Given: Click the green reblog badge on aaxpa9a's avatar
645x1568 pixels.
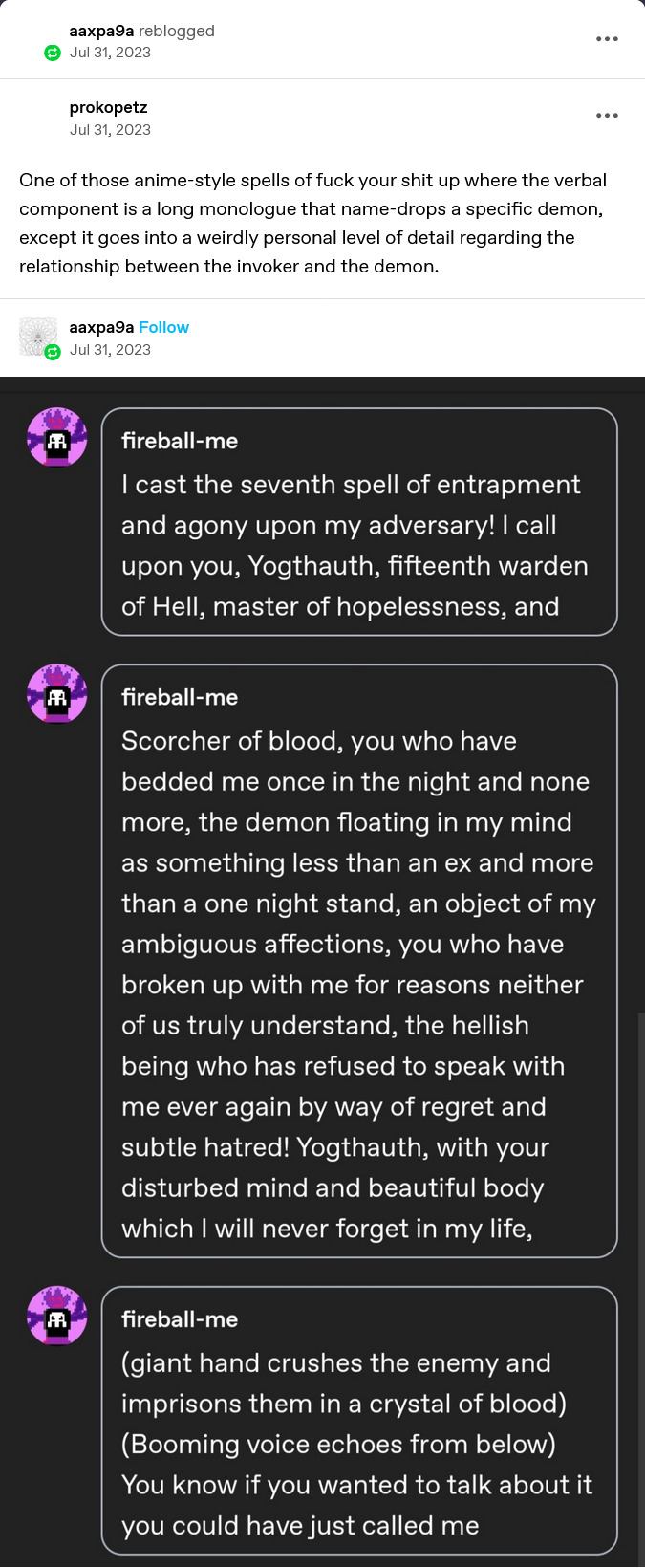Looking at the screenshot, I should pyautogui.click(x=53, y=352).
